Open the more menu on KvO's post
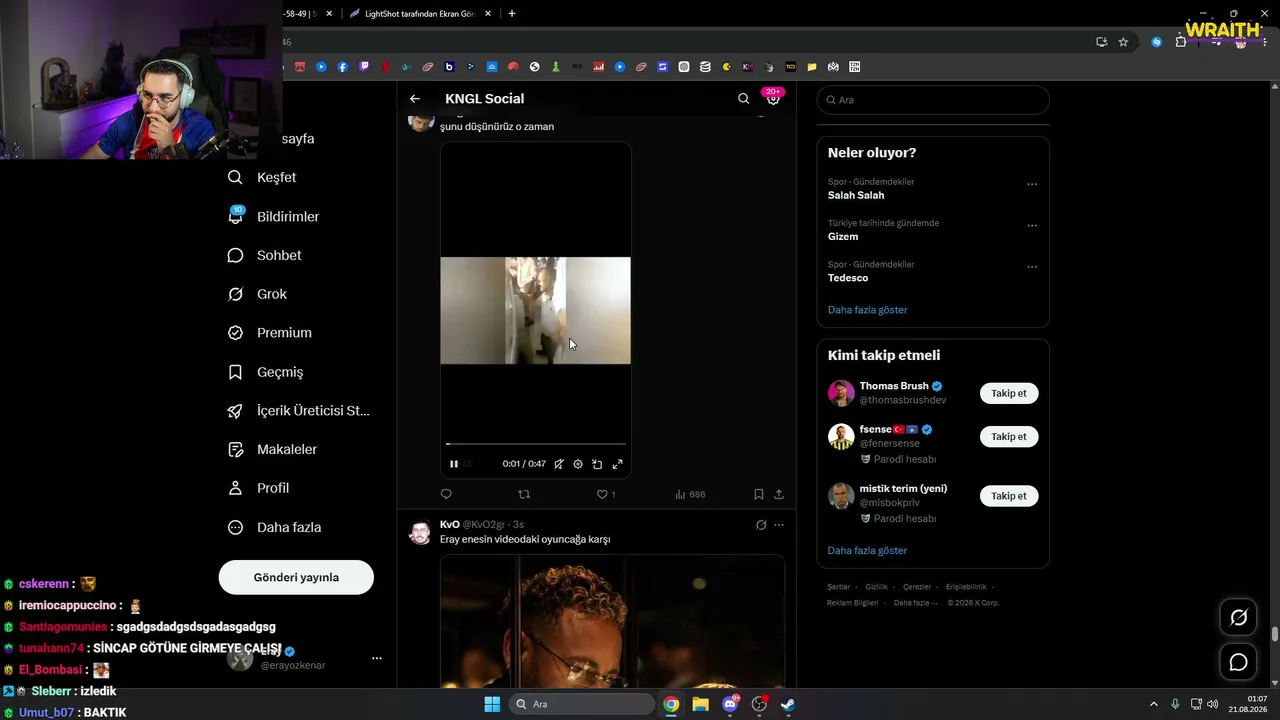The image size is (1280, 720). 779,525
